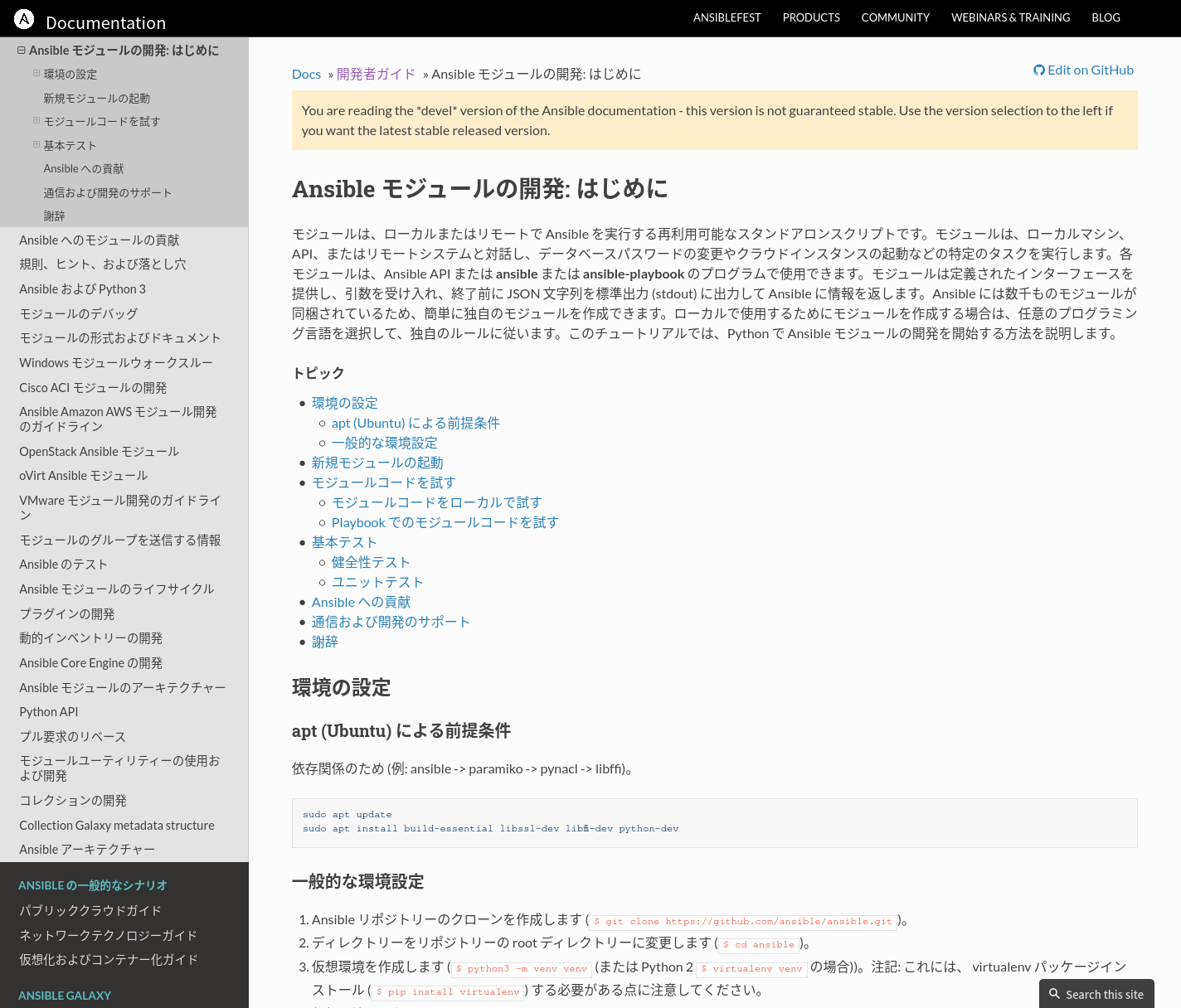Screen dimensions: 1181x1008
Task: Click the Ansible logo icon in header
Action: (x=24, y=19)
